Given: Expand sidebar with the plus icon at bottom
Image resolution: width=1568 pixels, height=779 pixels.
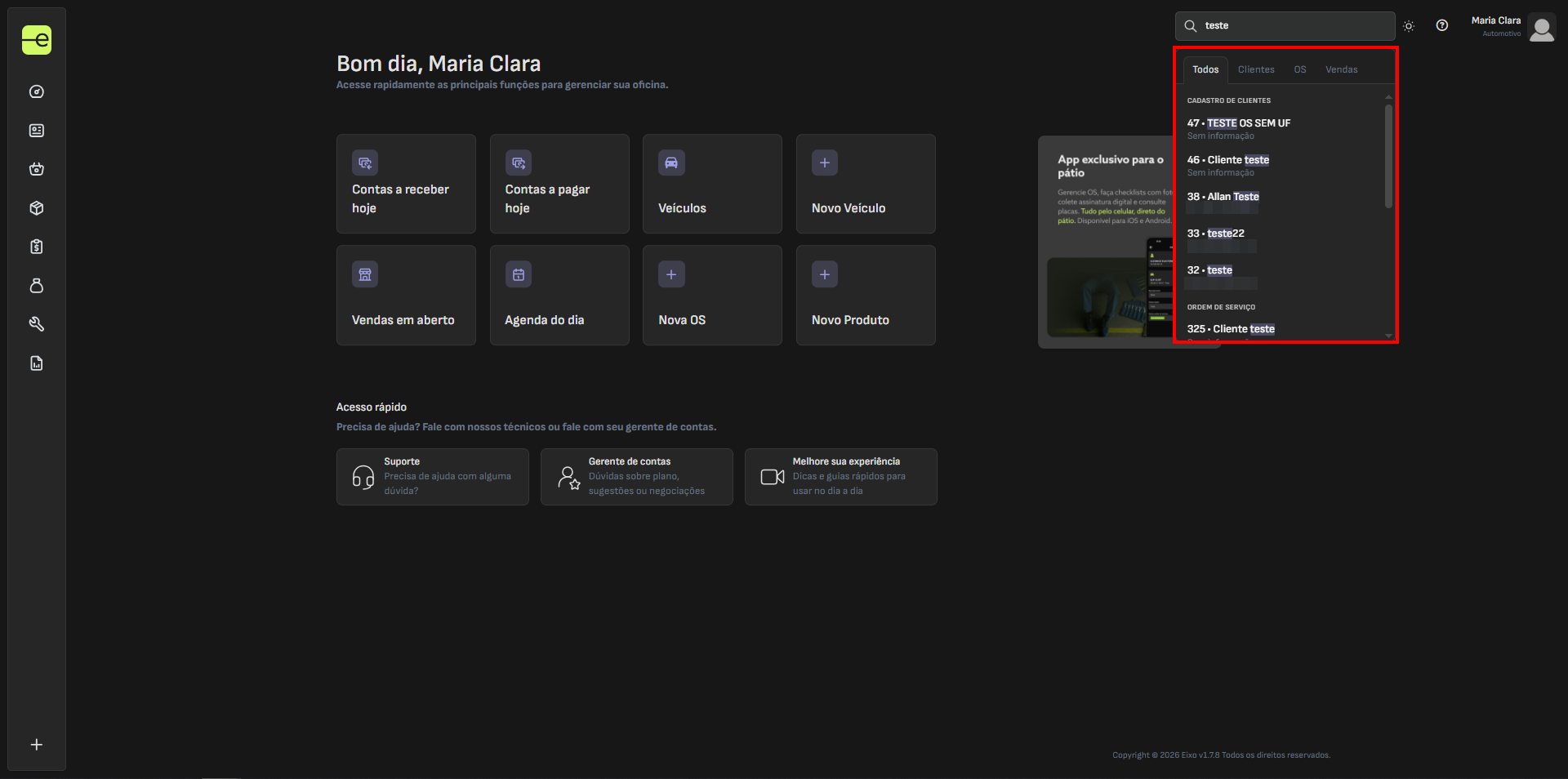Looking at the screenshot, I should tap(37, 745).
